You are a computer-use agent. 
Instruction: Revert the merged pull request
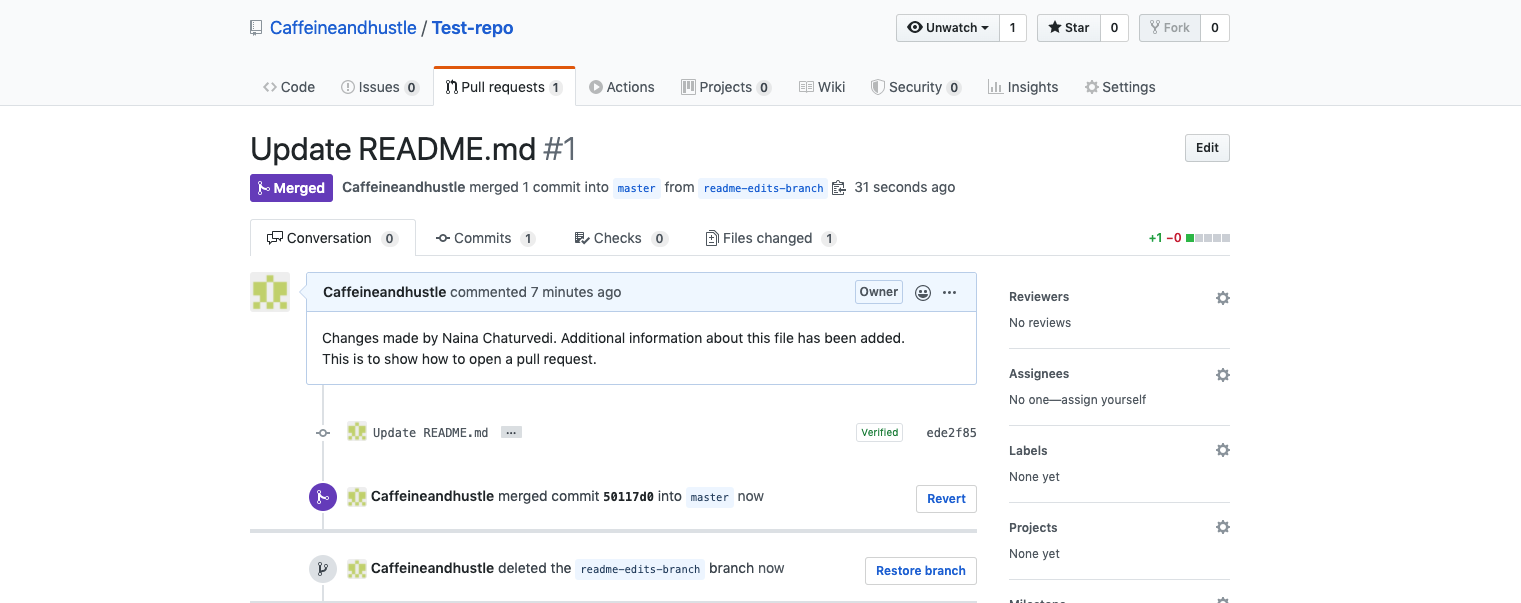(x=946, y=499)
